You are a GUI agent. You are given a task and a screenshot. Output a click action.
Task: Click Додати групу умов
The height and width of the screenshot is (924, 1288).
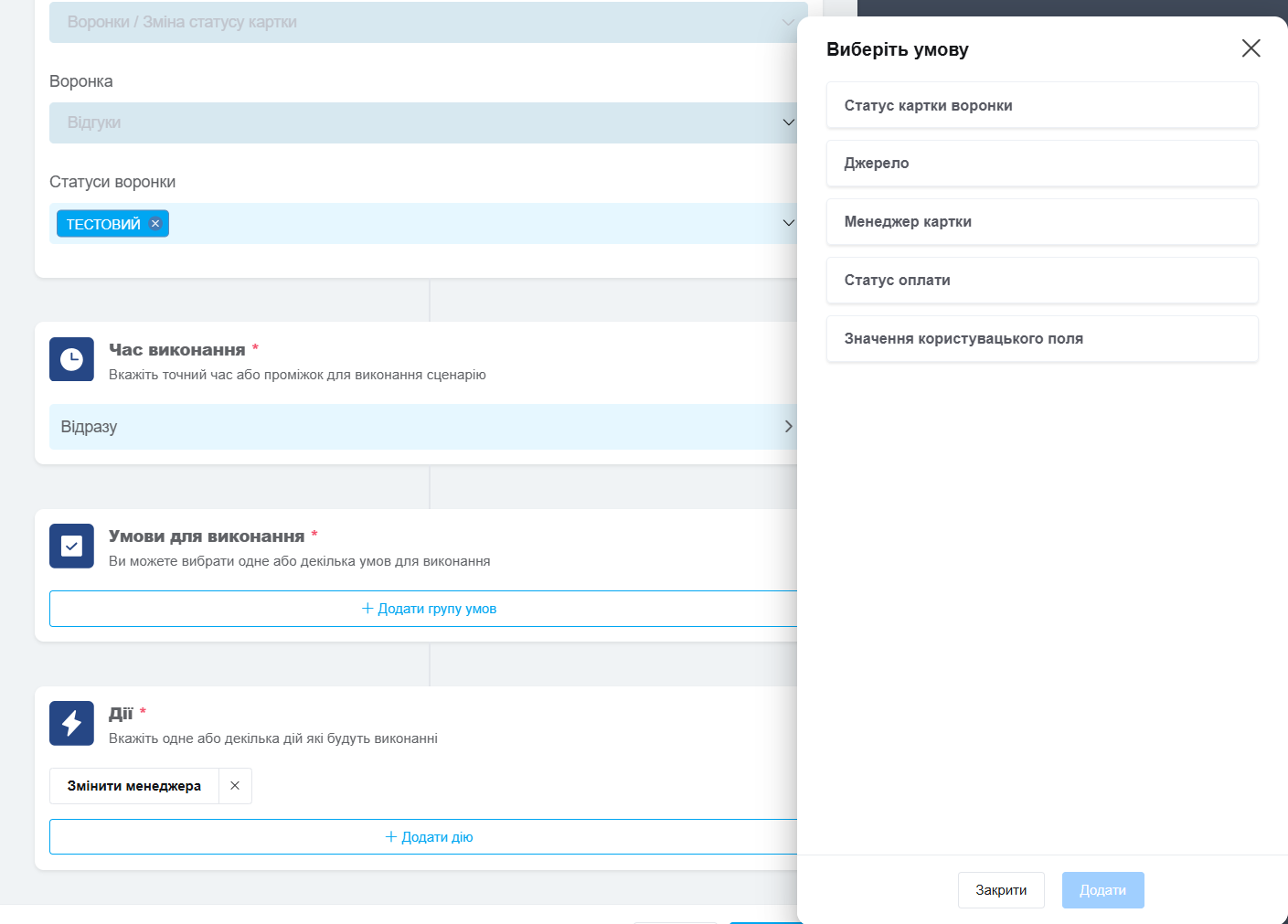tap(428, 609)
